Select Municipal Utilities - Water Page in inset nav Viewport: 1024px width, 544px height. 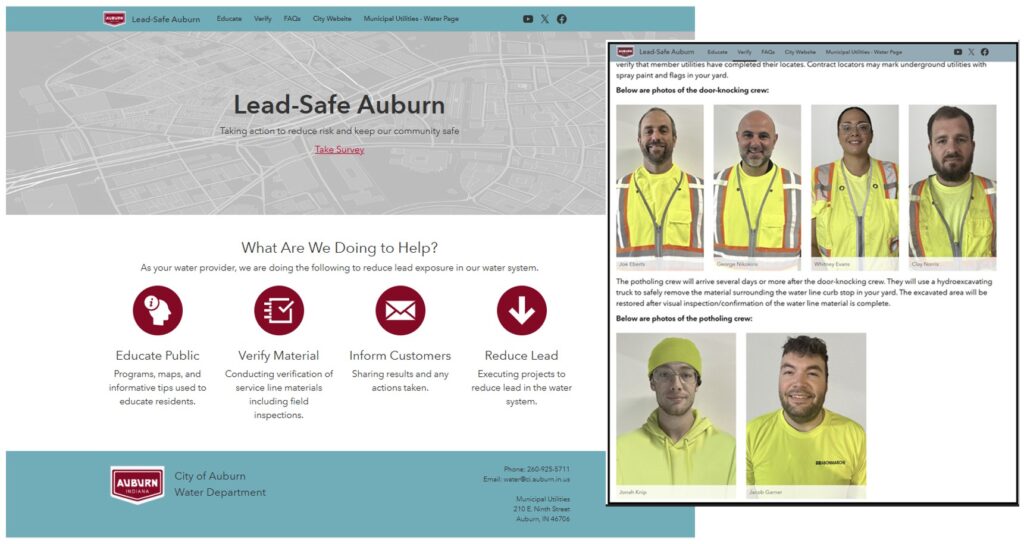pos(863,52)
